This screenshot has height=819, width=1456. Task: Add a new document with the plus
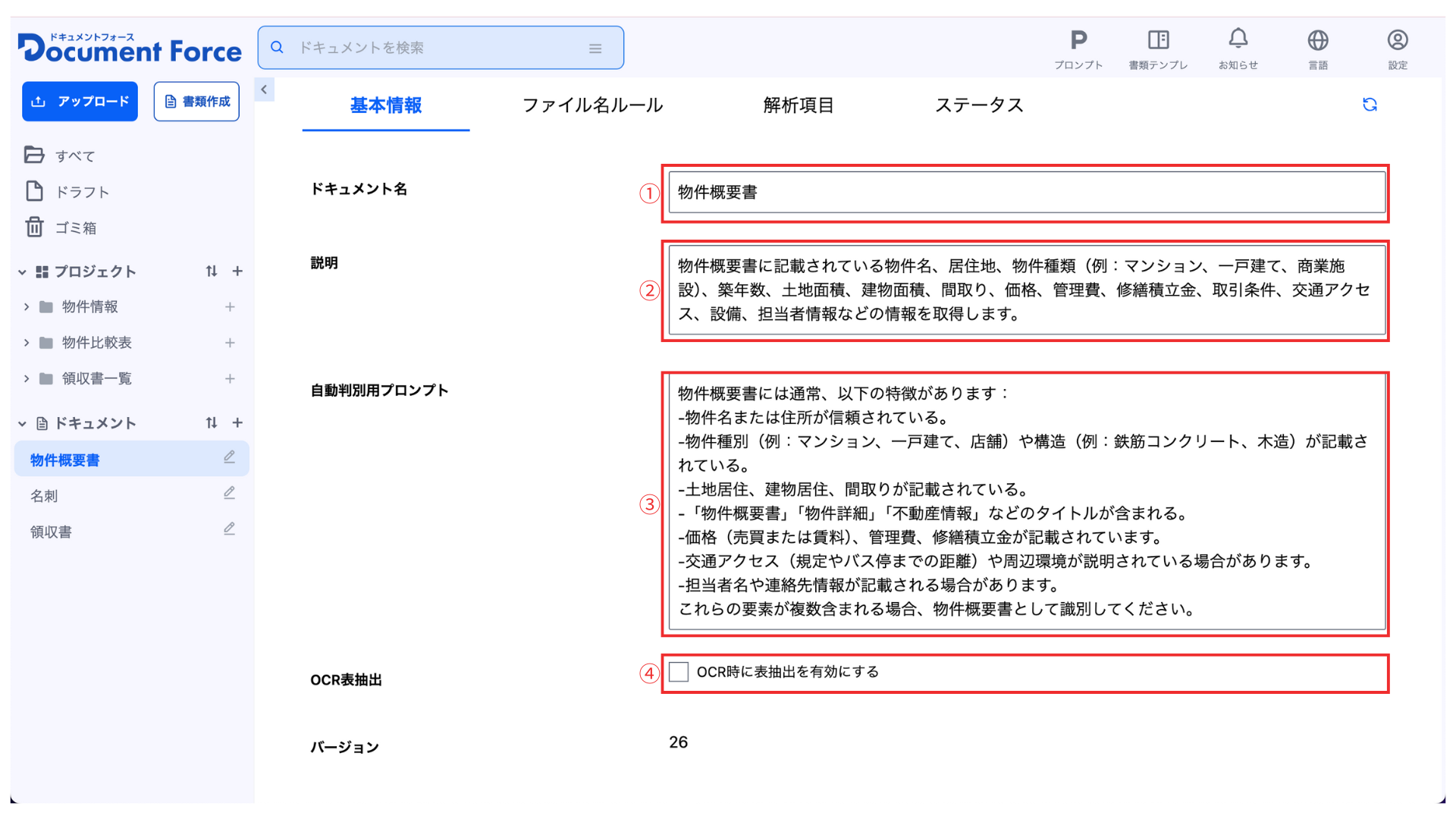(237, 422)
